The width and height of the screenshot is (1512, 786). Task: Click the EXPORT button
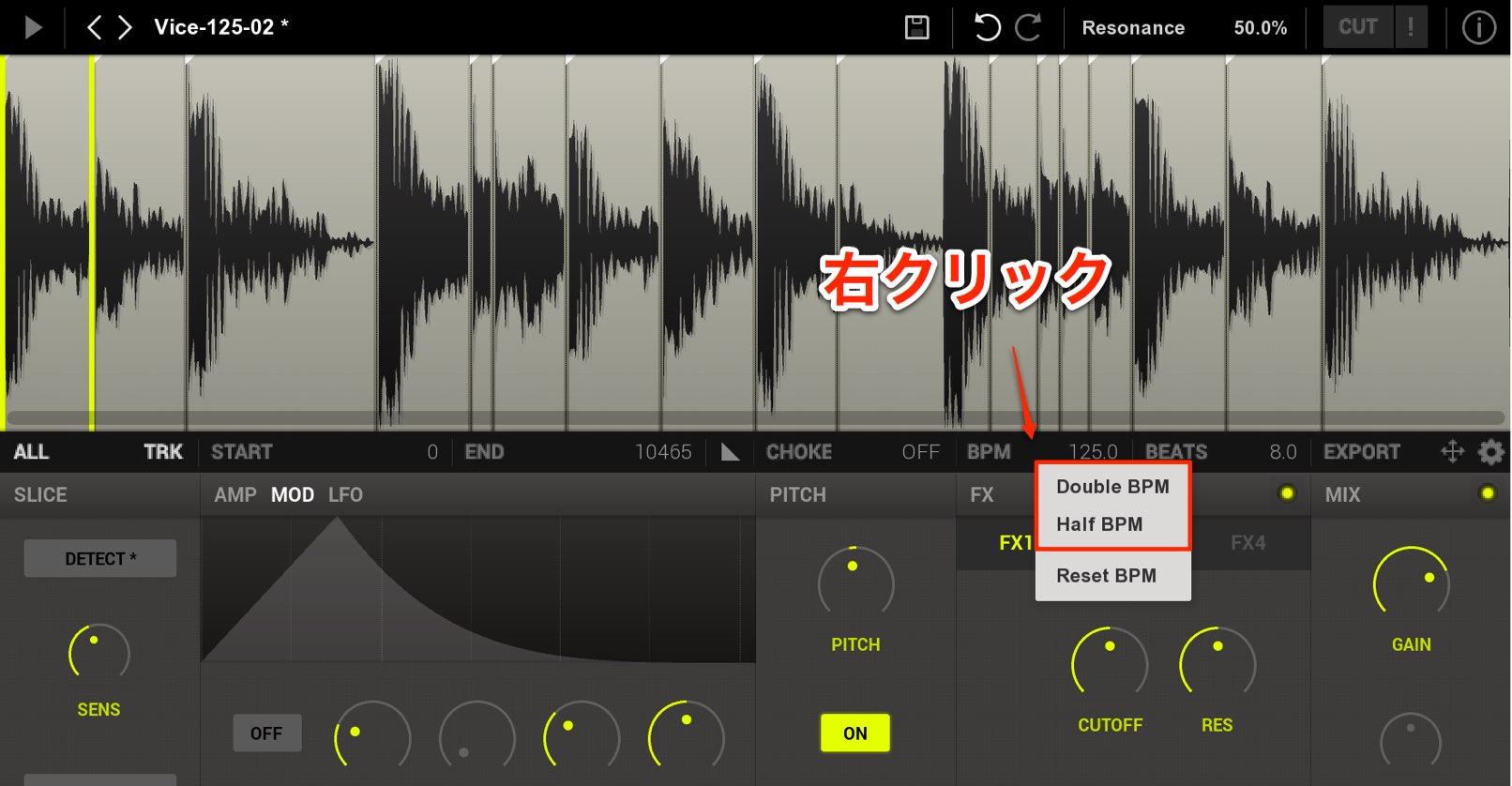[x=1361, y=452]
